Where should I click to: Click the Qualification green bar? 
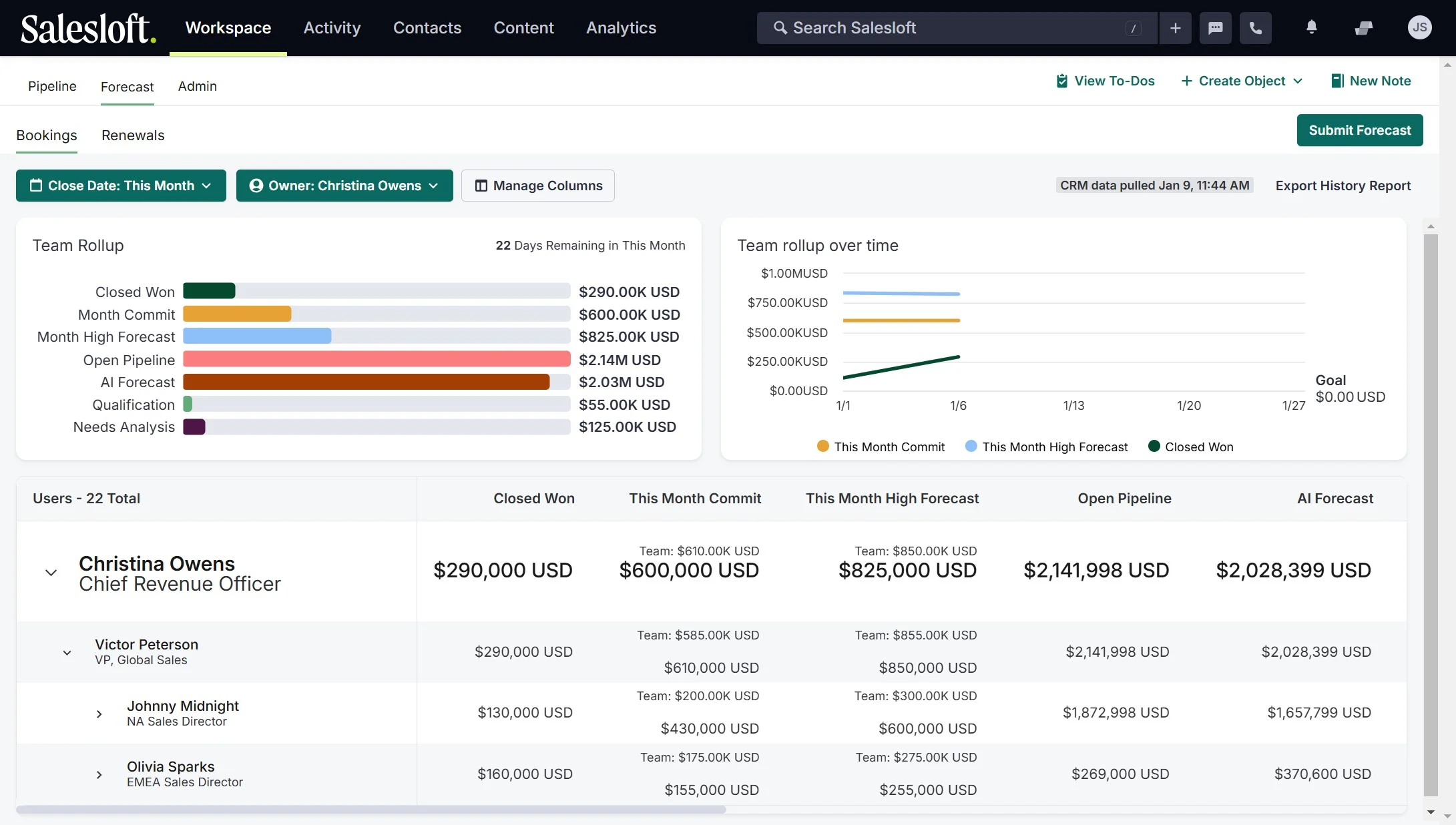point(188,404)
